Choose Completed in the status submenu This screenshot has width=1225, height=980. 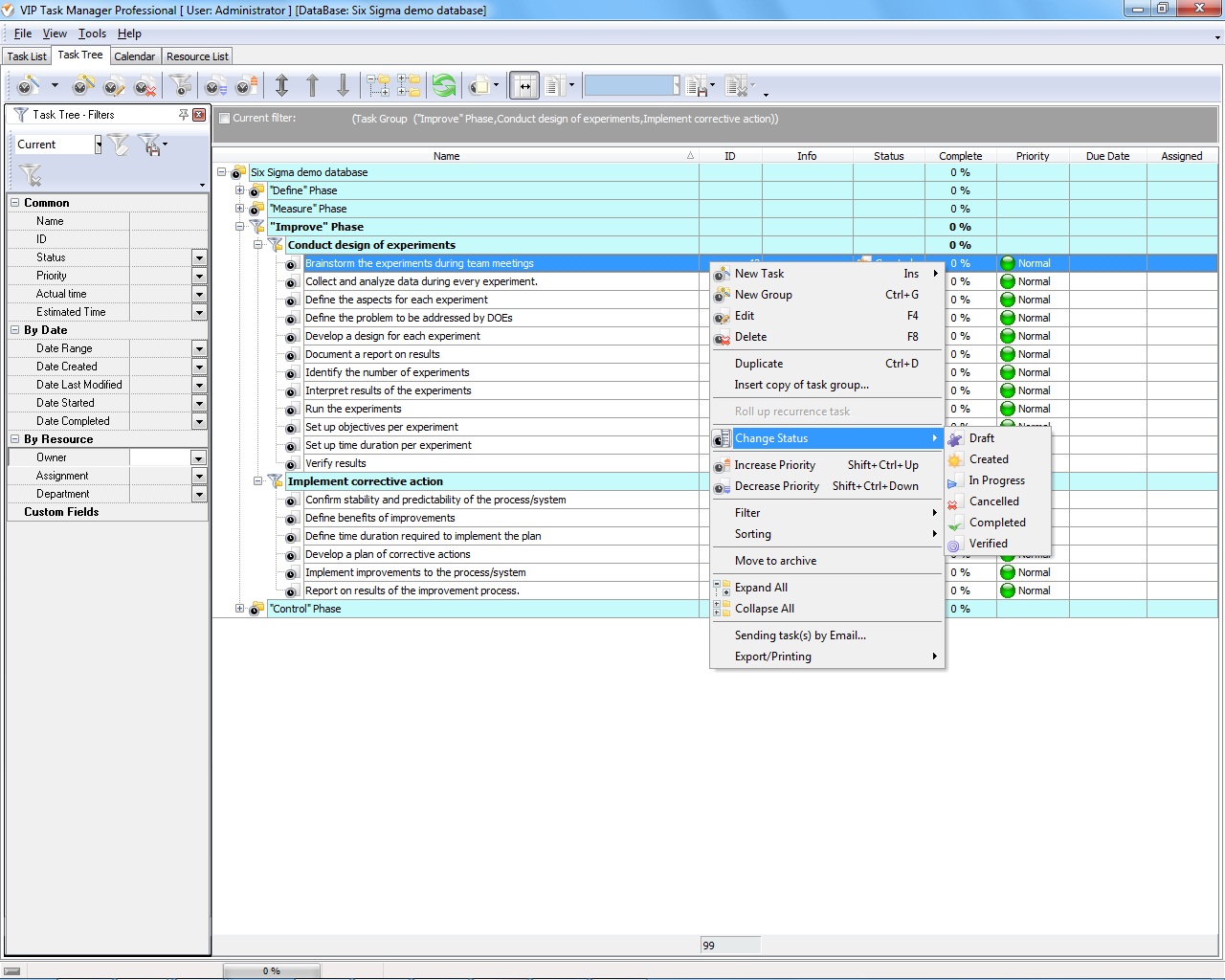(996, 523)
